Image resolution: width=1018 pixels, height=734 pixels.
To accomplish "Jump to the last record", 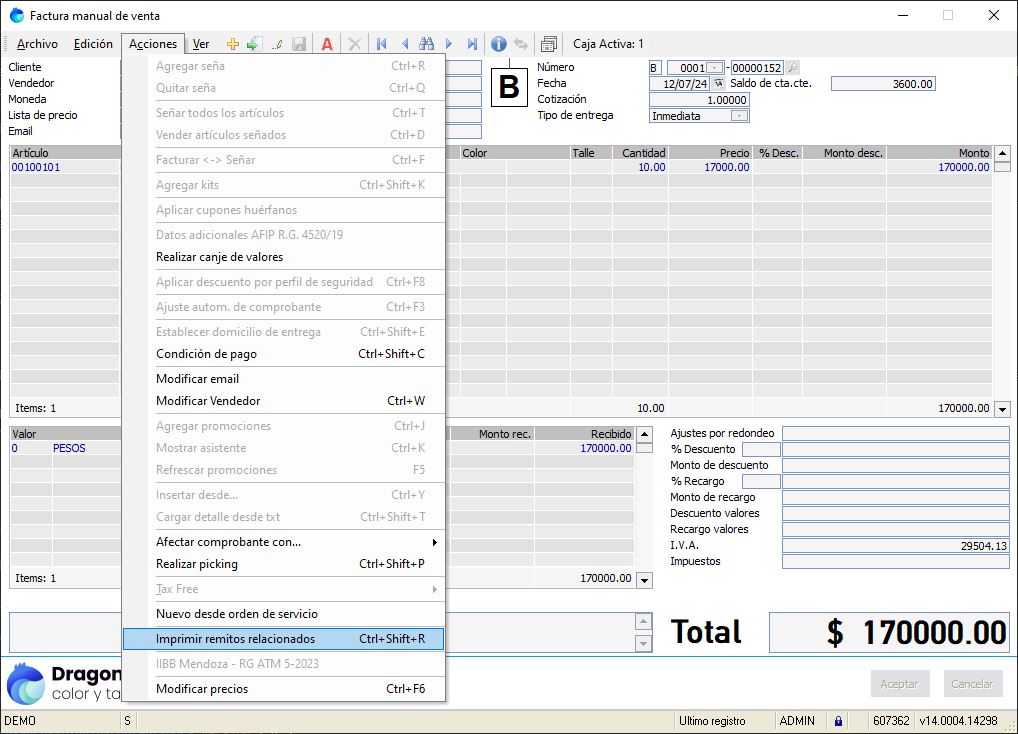I will click(x=472, y=44).
